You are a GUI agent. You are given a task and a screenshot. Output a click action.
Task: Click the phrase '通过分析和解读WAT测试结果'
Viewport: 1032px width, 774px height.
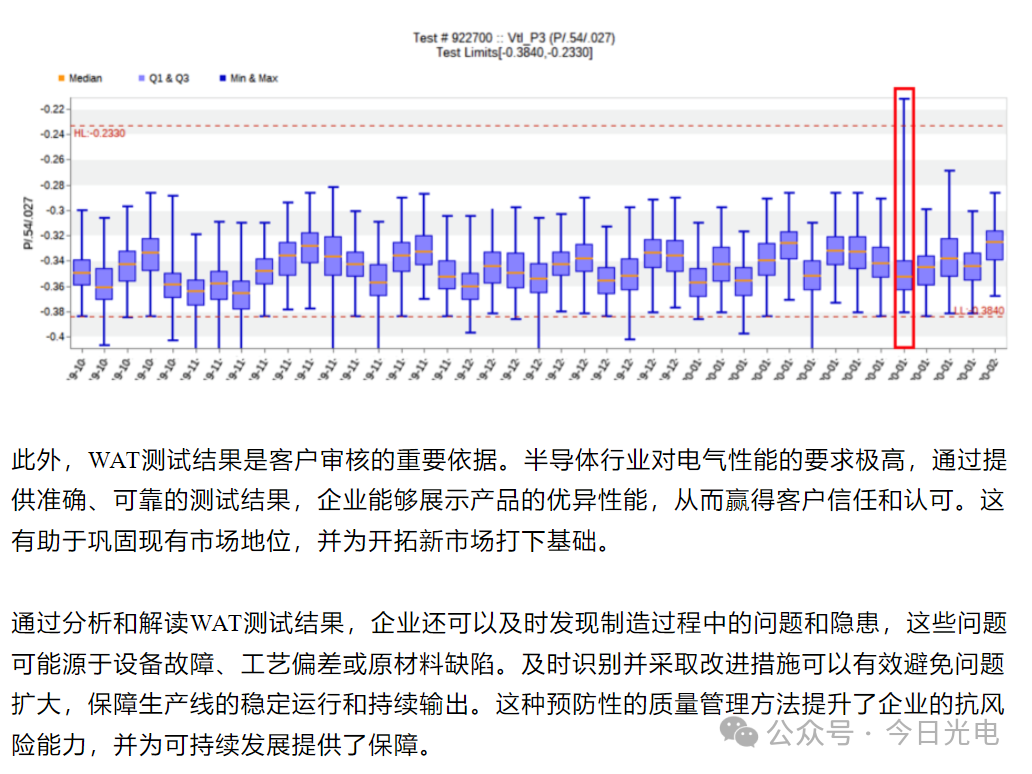point(178,623)
